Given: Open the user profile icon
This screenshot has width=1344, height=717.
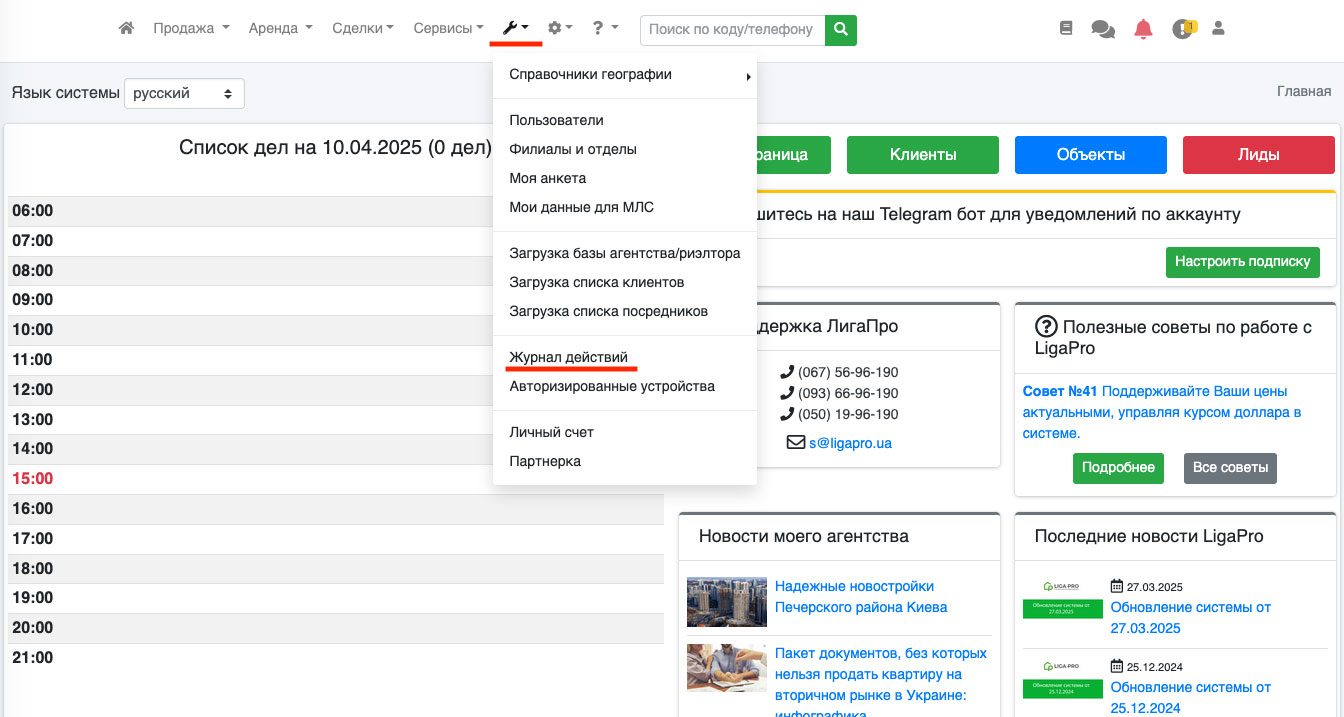Looking at the screenshot, I should click(1218, 29).
